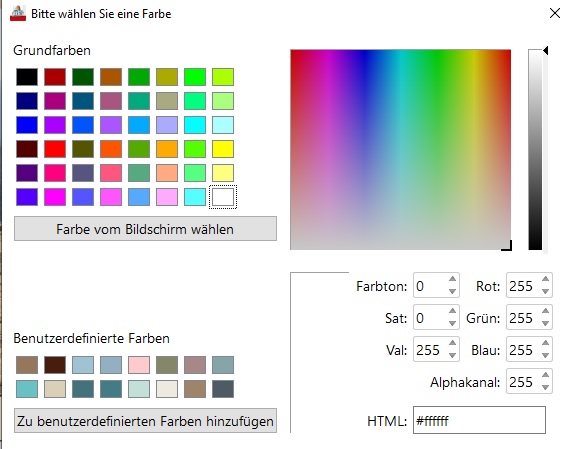Image resolution: width=570 pixels, height=449 pixels.
Task: Pick the pure red basic color swatch
Action: (x=55, y=149)
